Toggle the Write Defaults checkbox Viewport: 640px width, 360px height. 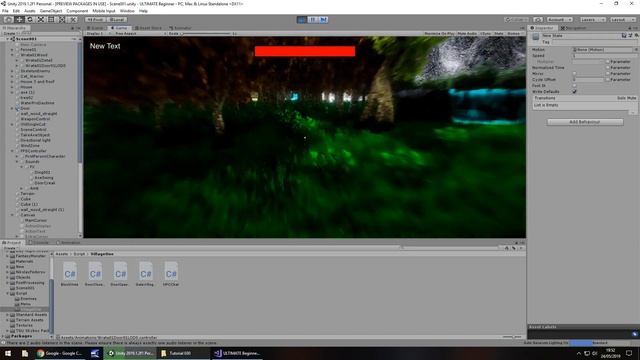pos(575,92)
